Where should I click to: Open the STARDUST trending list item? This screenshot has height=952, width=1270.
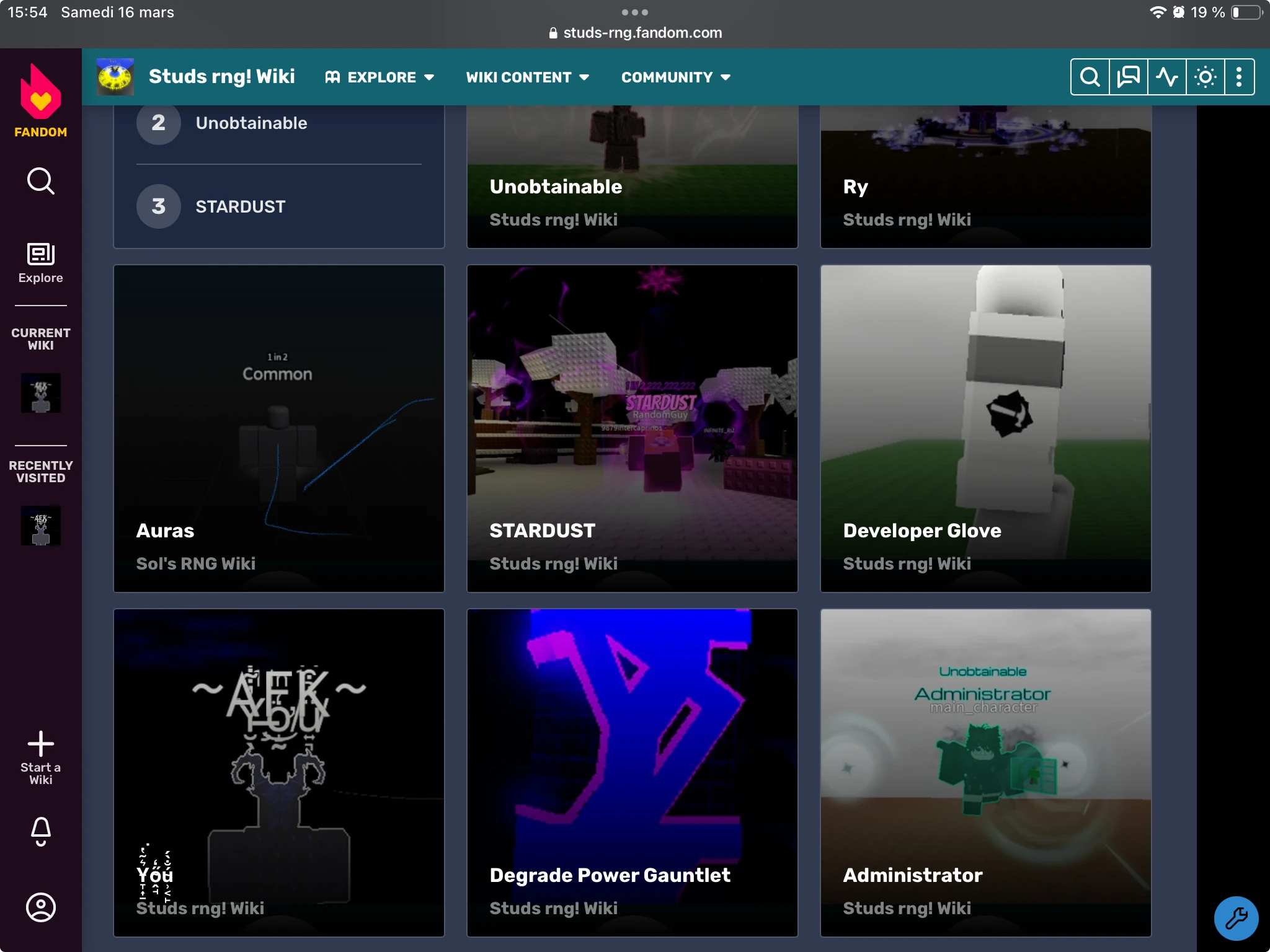click(241, 206)
